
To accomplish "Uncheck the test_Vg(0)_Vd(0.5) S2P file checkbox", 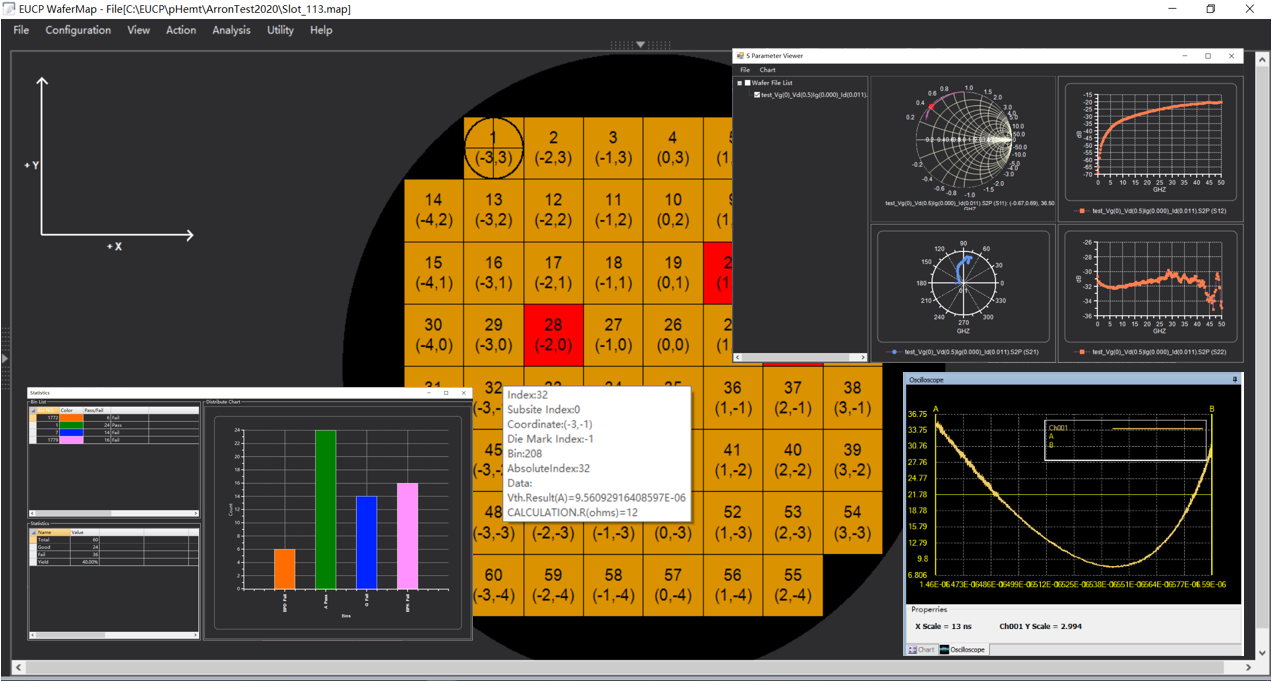I will click(x=757, y=95).
